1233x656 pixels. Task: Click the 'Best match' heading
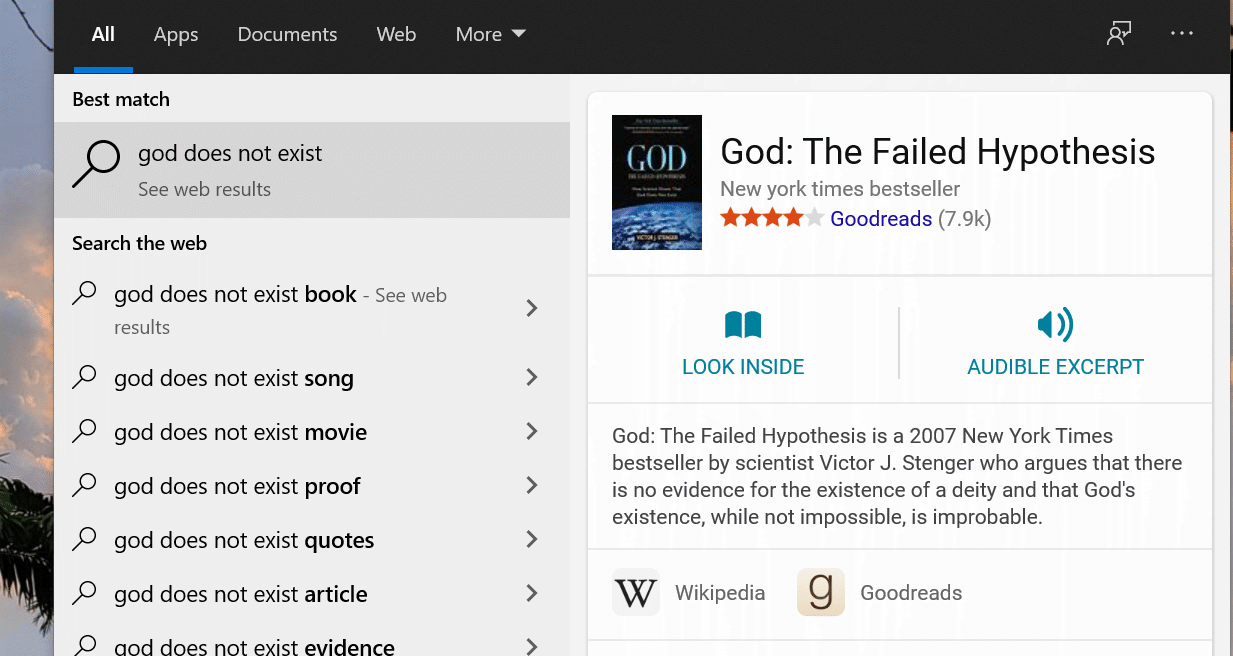pos(121,99)
